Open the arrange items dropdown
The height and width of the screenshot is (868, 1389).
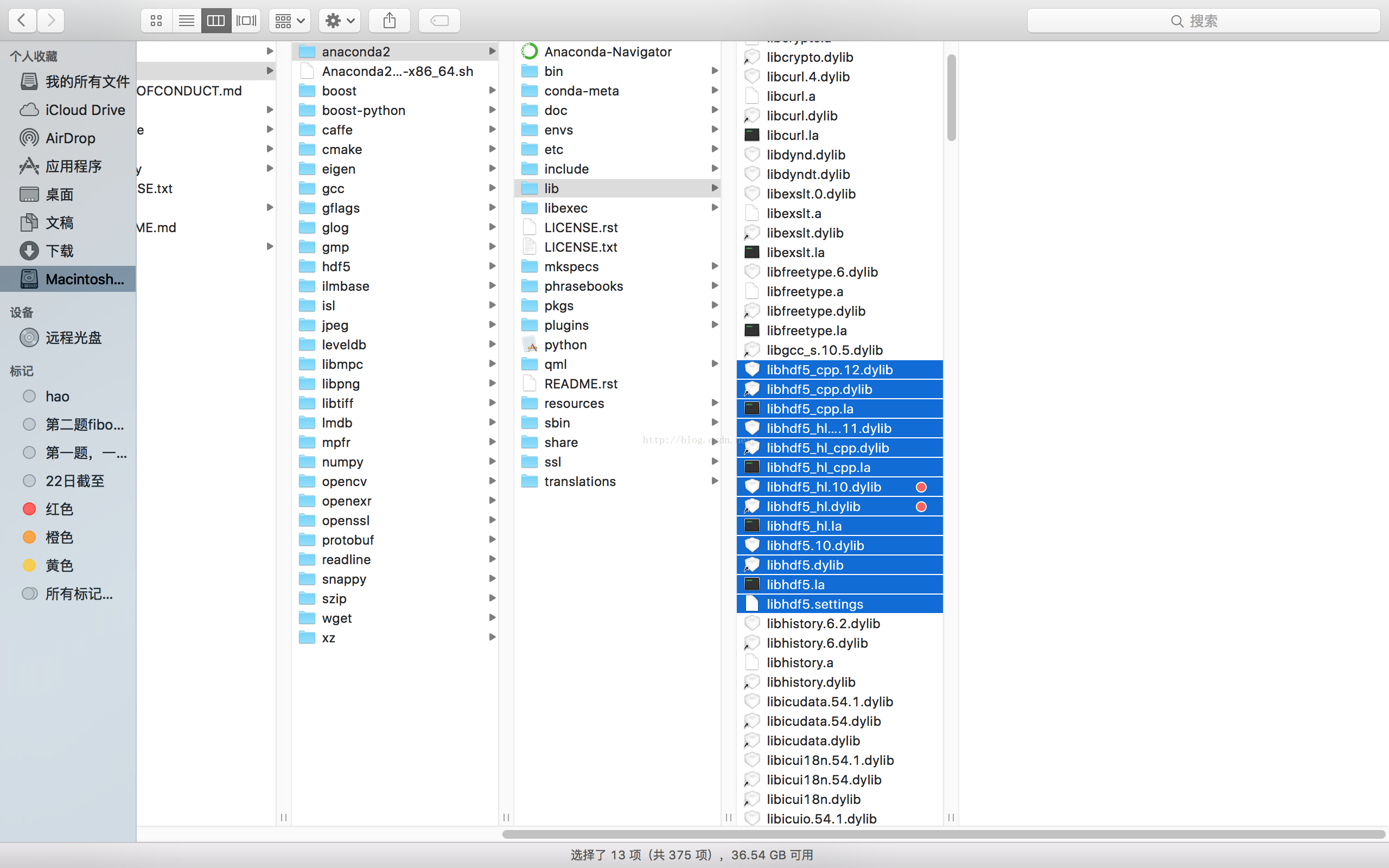pyautogui.click(x=290, y=21)
